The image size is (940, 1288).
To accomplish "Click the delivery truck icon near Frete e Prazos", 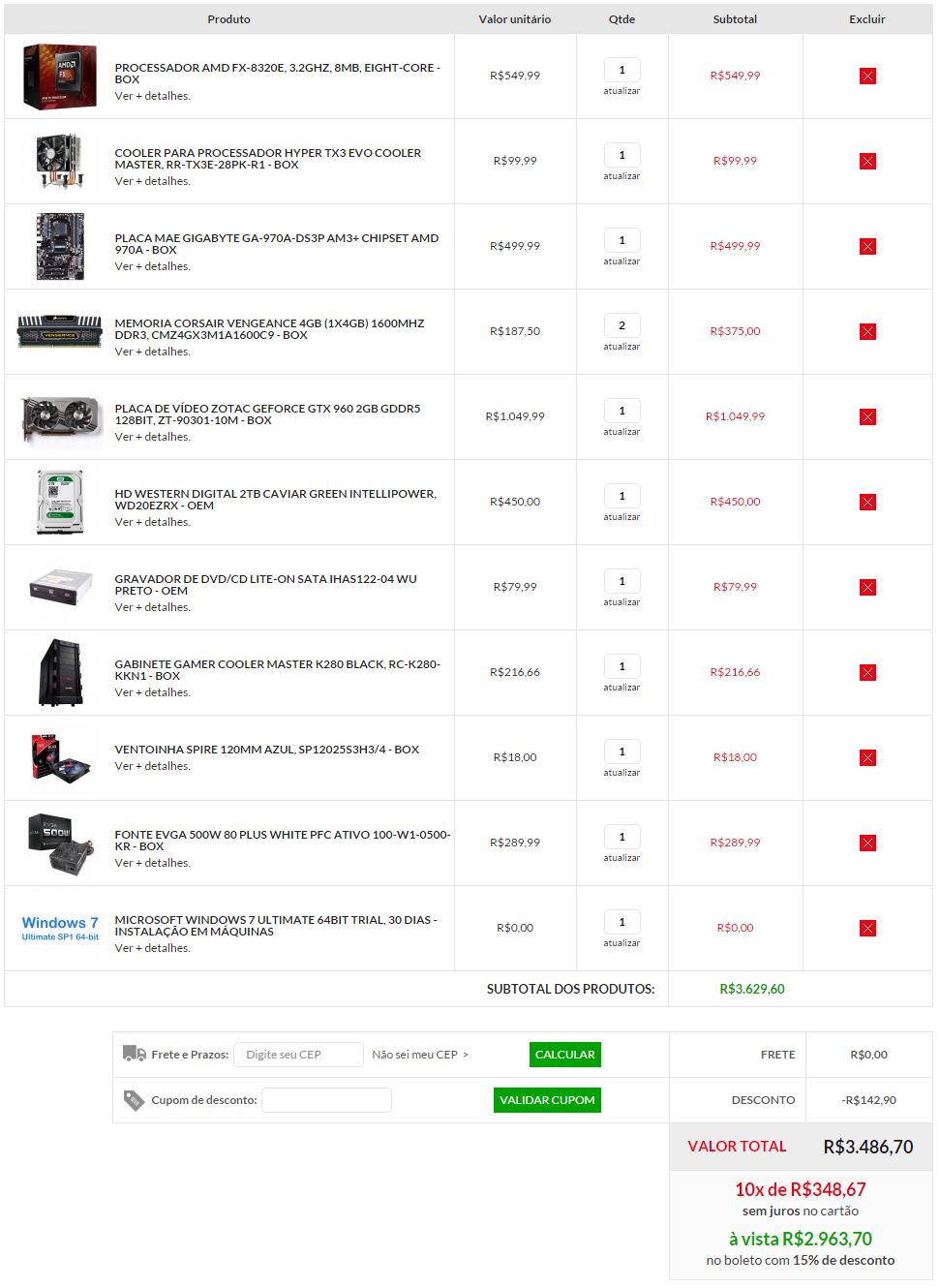I will [135, 1054].
